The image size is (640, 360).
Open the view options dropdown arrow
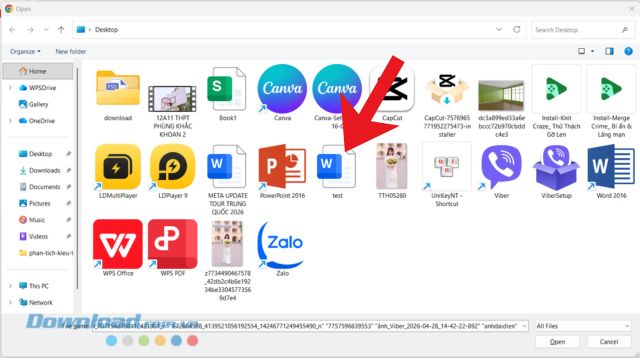(x=593, y=51)
